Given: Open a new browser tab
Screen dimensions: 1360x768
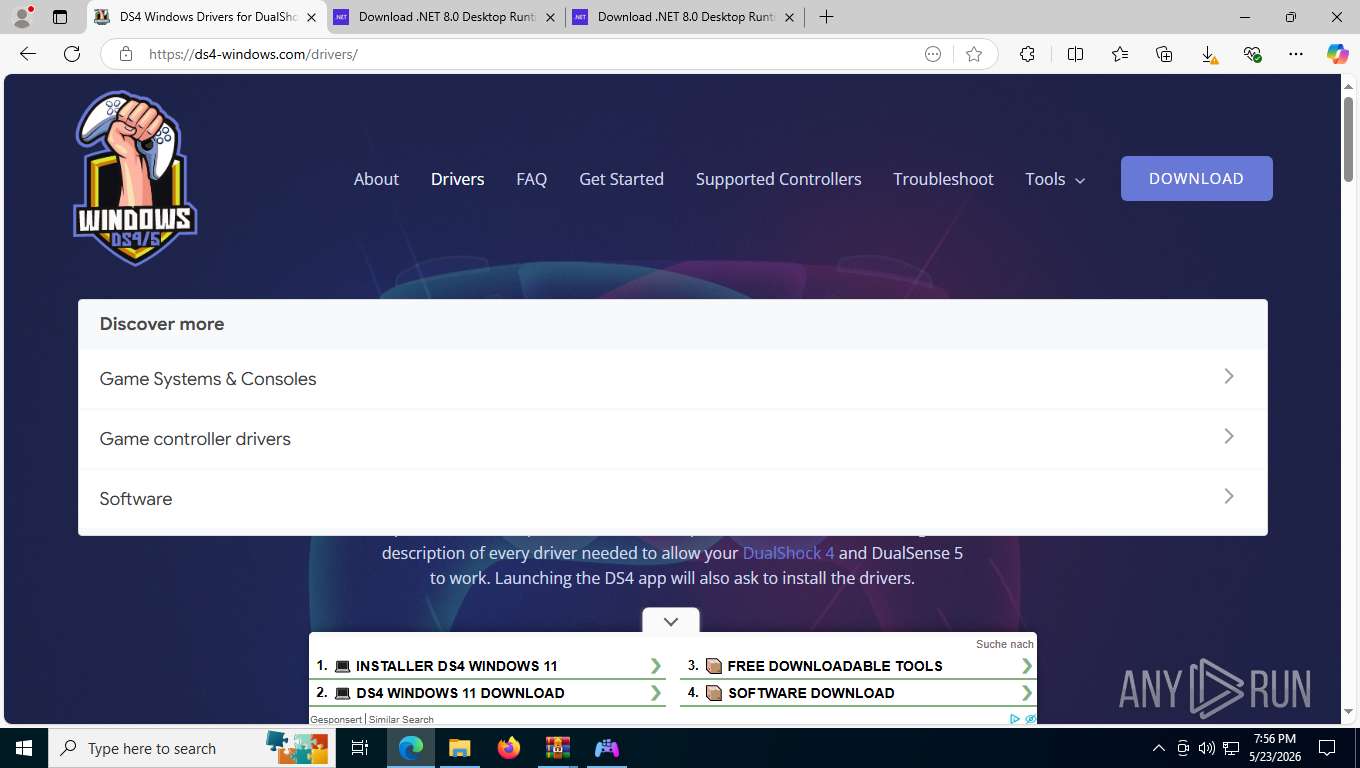Looking at the screenshot, I should (826, 17).
